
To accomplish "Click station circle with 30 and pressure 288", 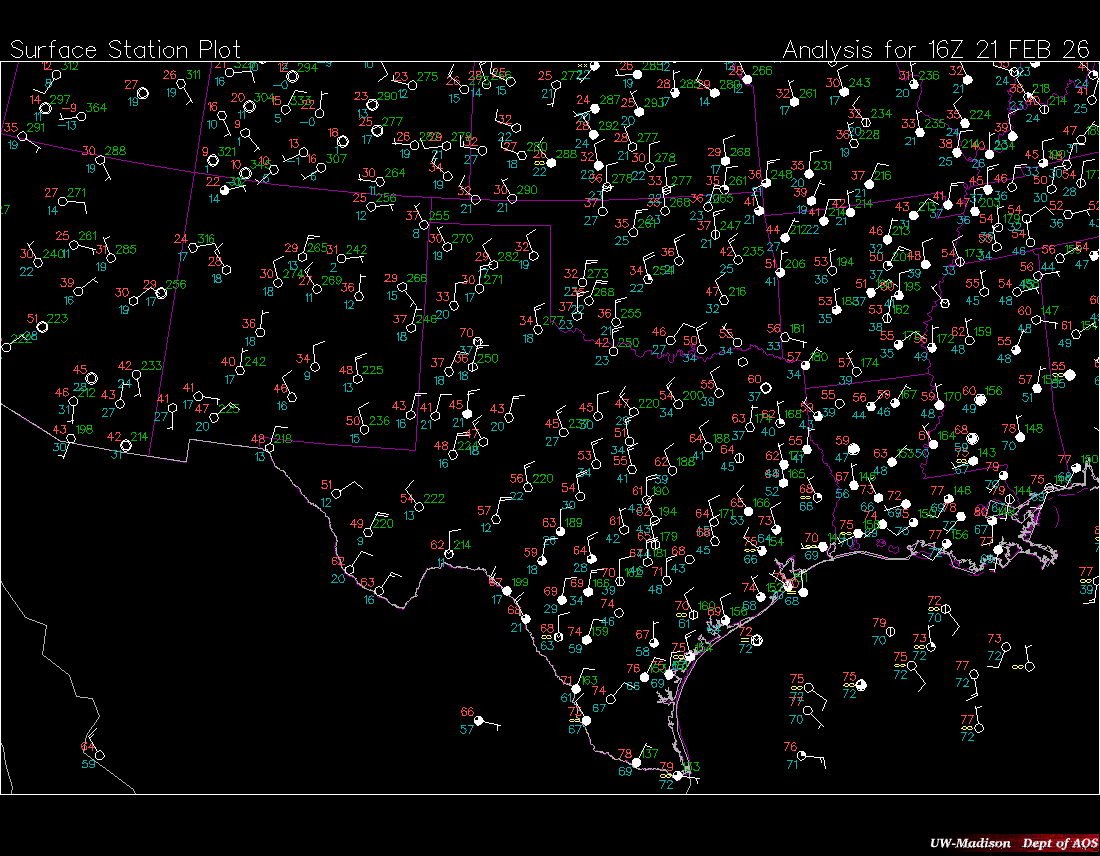I will click(x=102, y=160).
